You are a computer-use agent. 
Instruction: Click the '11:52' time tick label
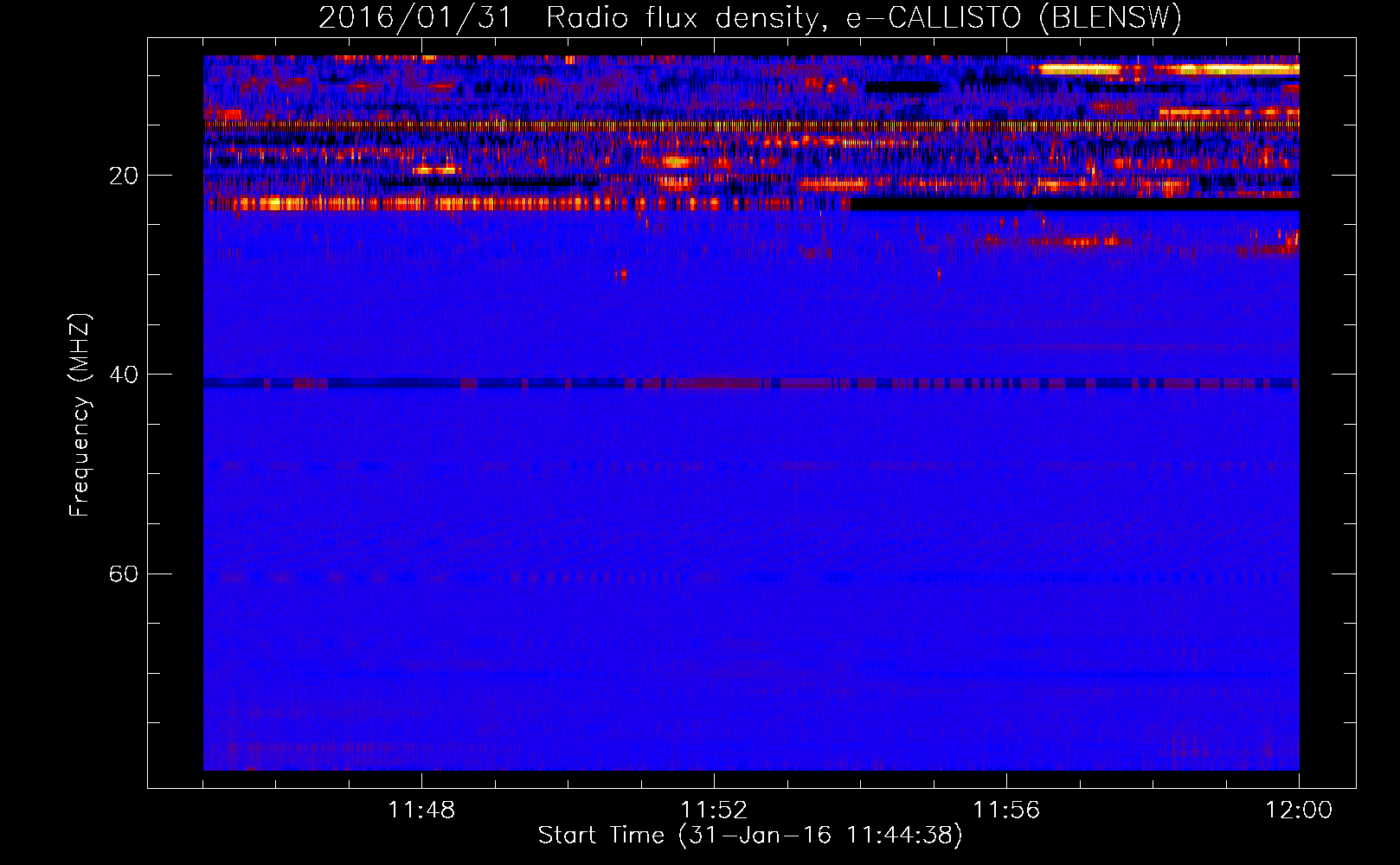[x=714, y=811]
